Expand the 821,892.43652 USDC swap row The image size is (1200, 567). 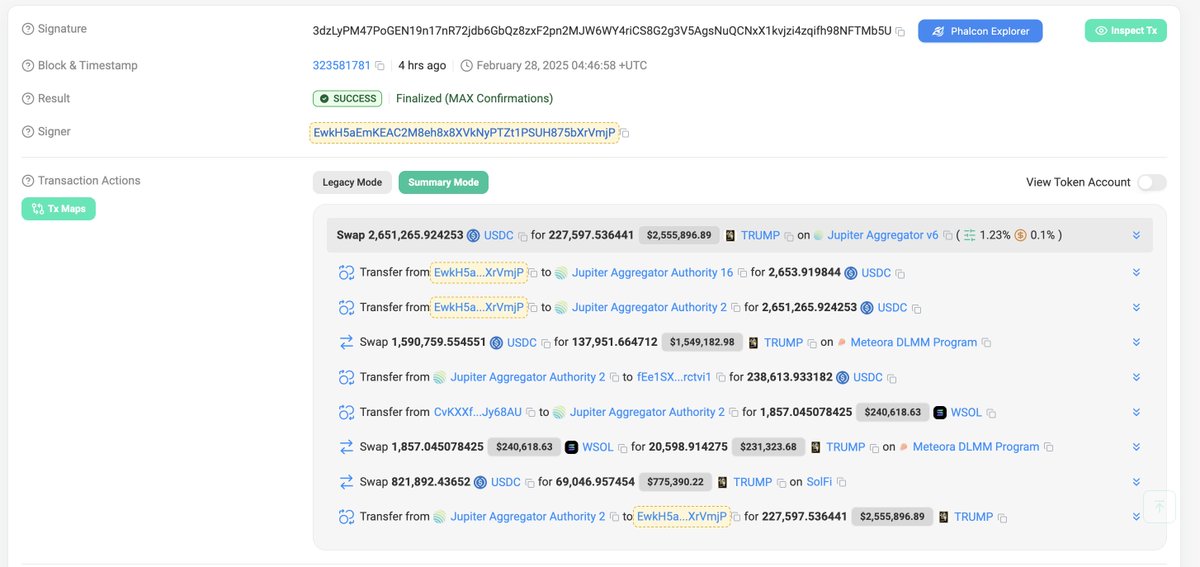(x=1136, y=482)
